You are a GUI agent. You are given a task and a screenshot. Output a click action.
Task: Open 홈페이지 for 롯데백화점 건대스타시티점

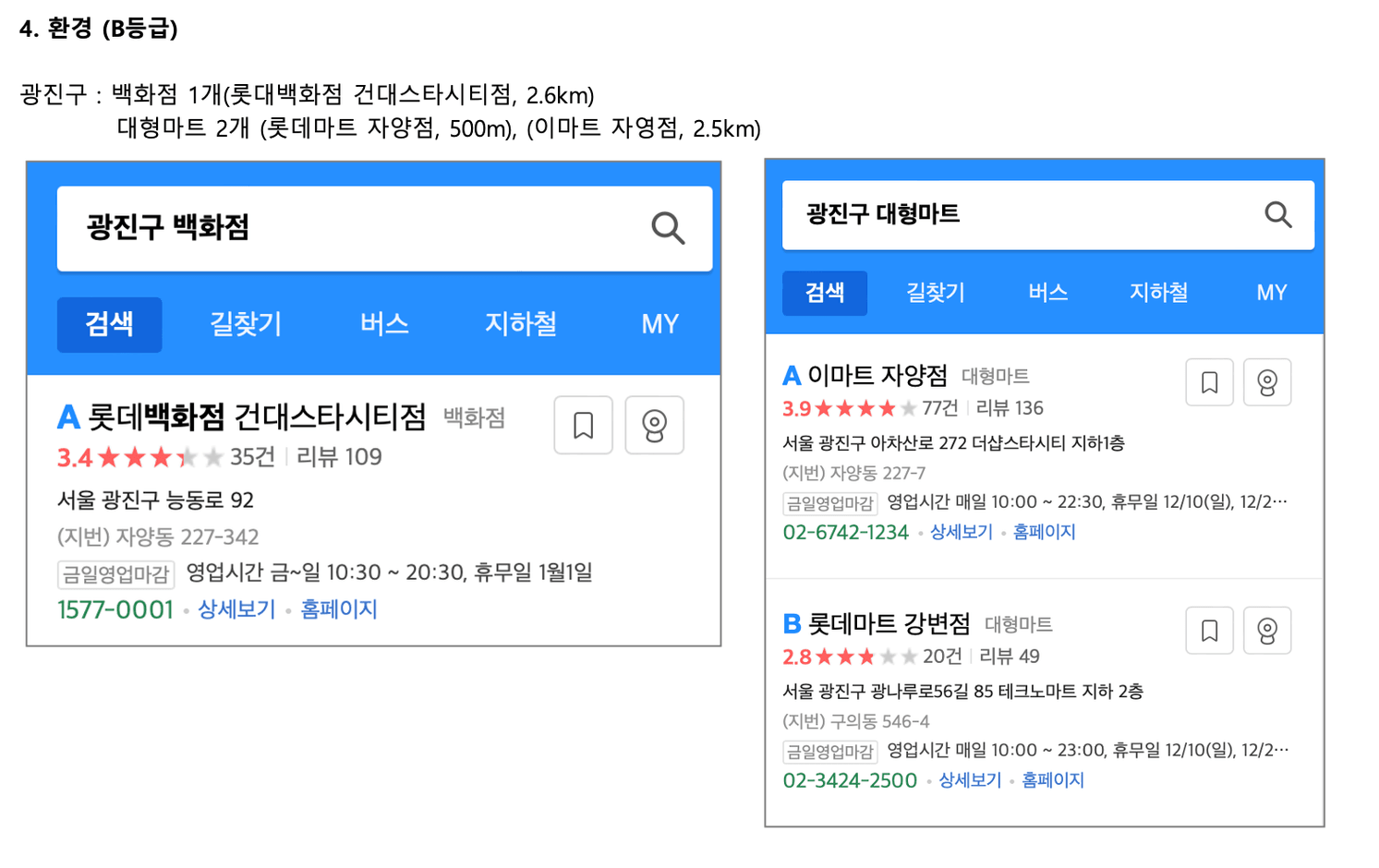coord(339,609)
